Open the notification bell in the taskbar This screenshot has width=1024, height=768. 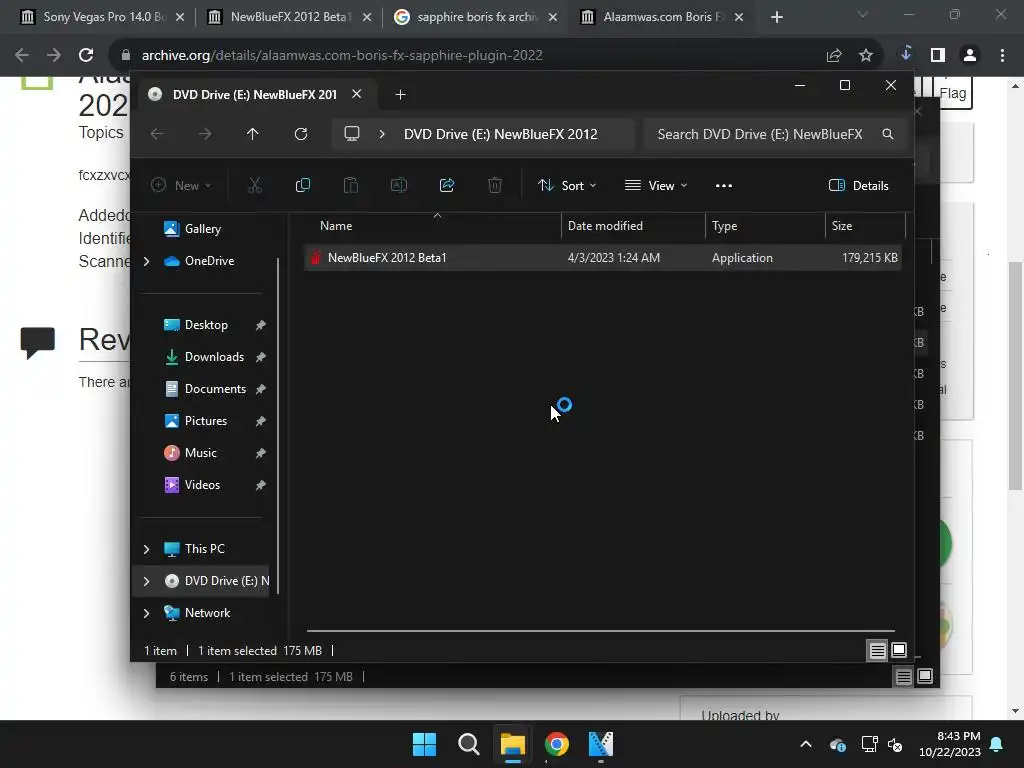point(997,744)
